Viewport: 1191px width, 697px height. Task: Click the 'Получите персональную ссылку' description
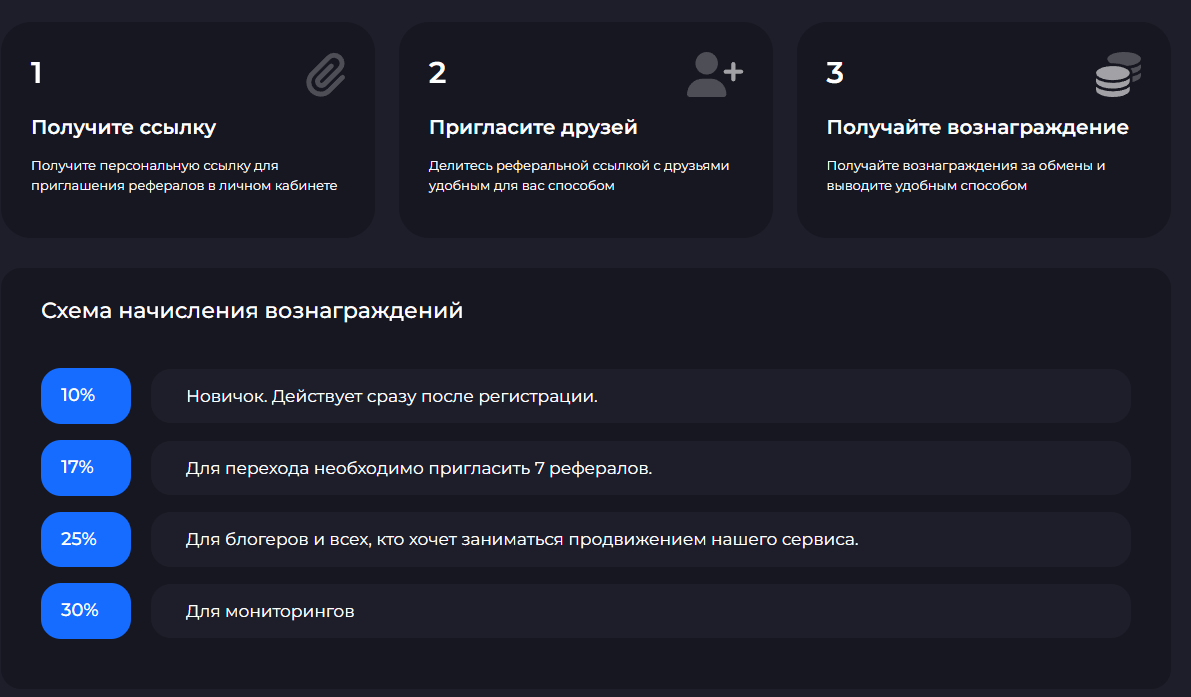click(x=185, y=175)
